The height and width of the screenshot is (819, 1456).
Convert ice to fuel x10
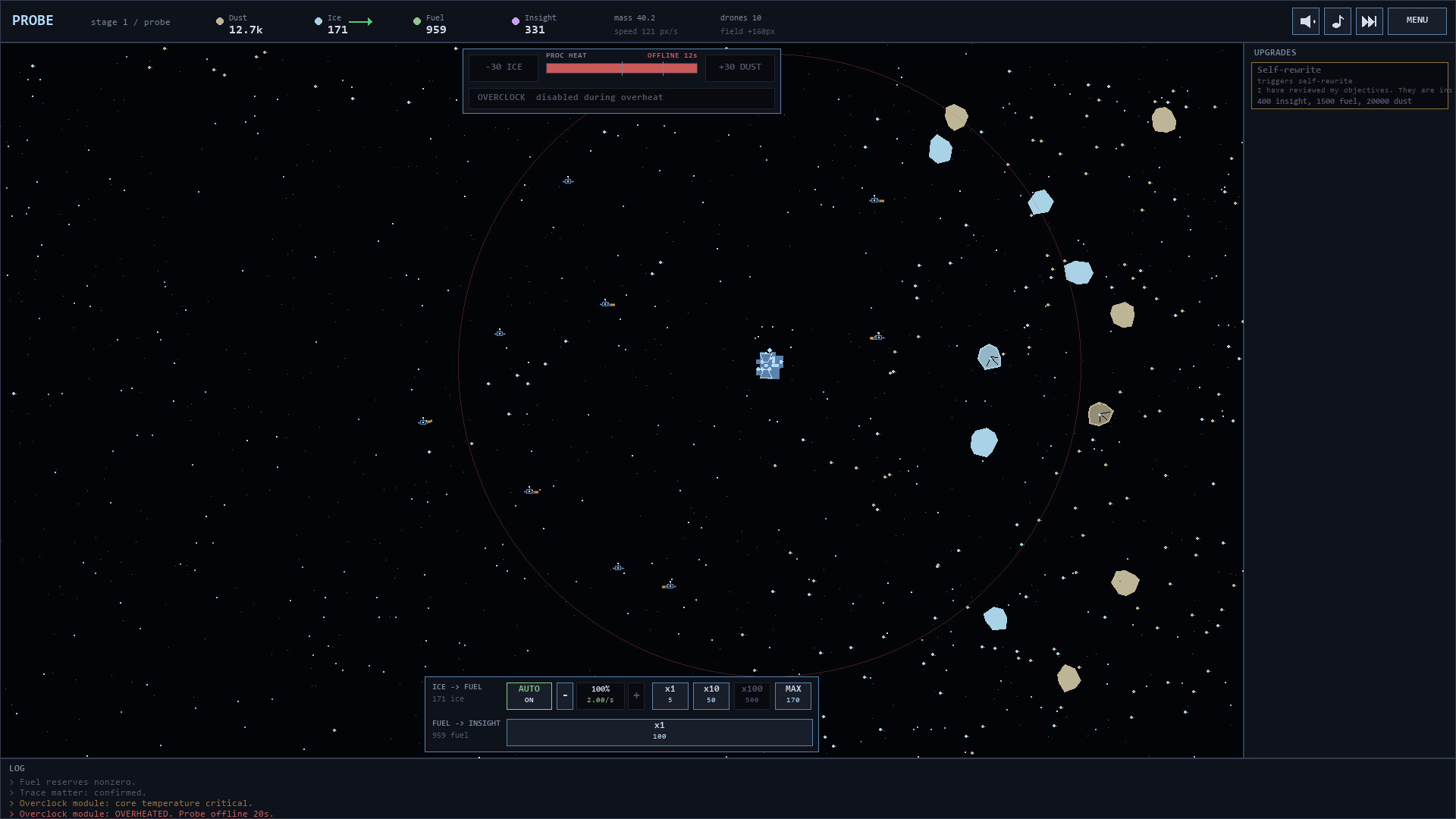click(x=711, y=695)
